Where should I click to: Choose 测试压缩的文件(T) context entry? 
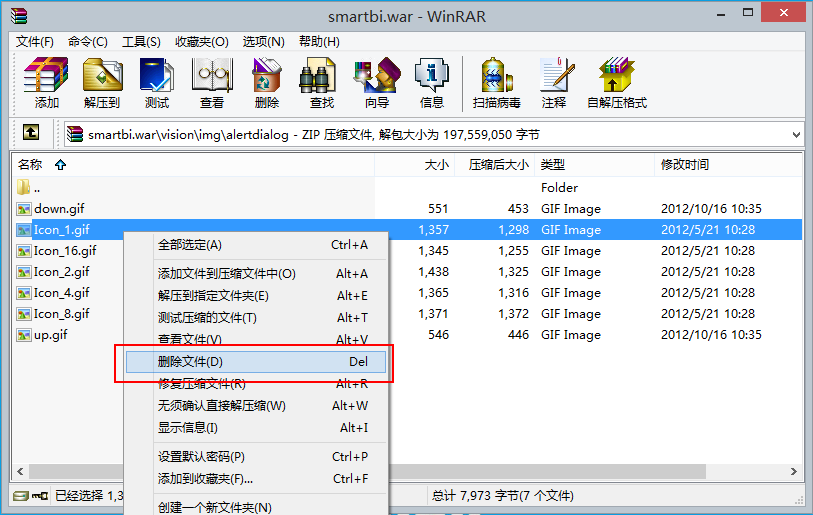(x=256, y=317)
